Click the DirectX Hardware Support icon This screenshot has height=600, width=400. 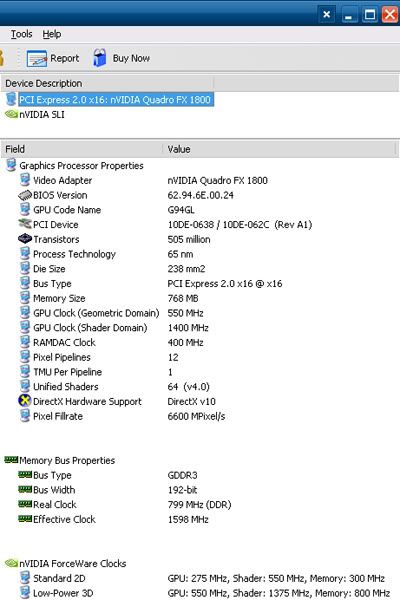click(x=25, y=401)
